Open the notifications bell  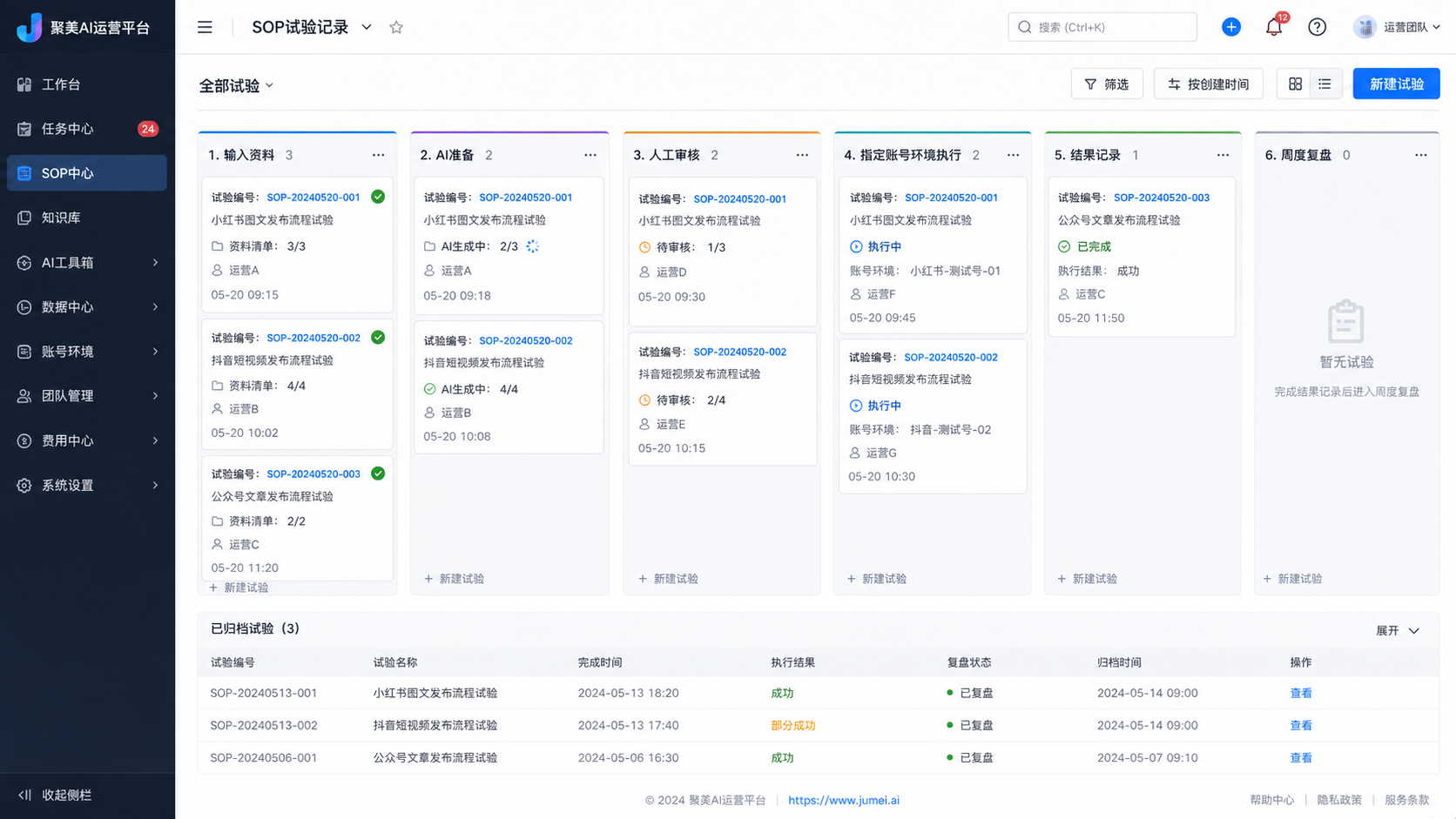pyautogui.click(x=1274, y=27)
